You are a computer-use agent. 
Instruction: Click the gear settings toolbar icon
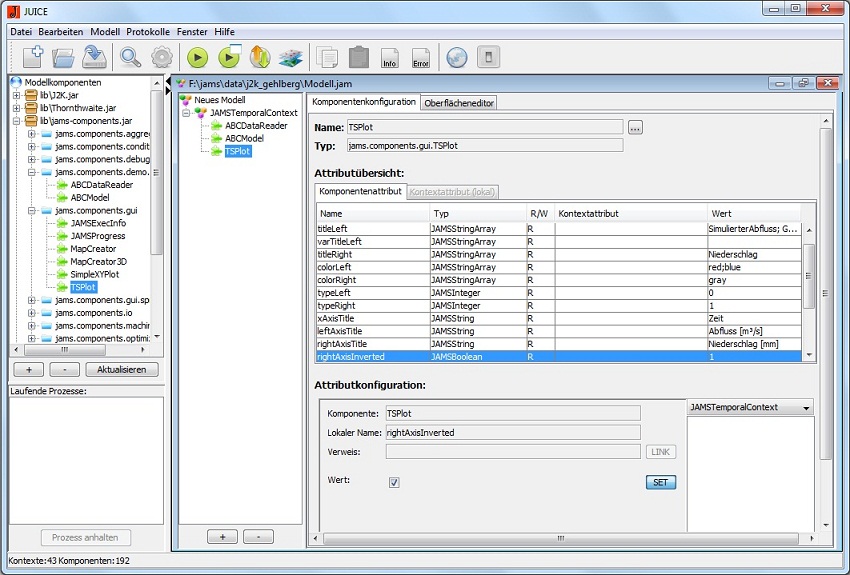pyautogui.click(x=162, y=57)
